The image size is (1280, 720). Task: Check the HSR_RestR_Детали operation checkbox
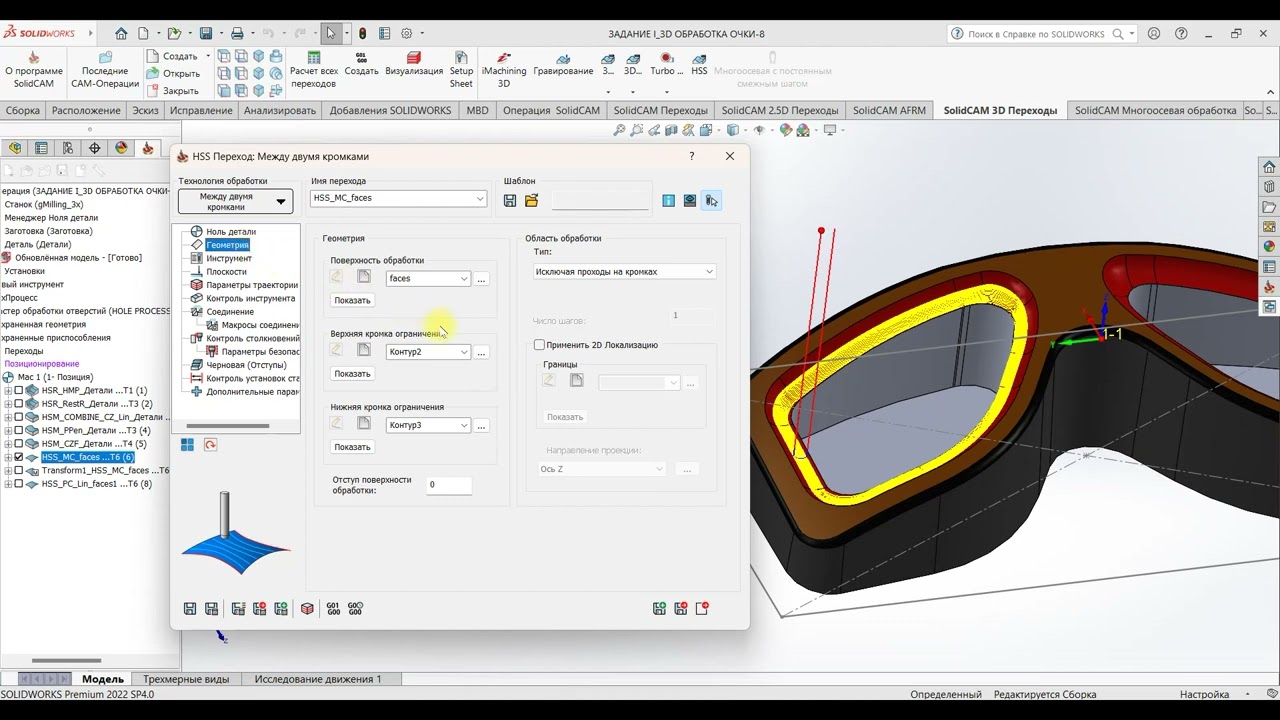(x=19, y=404)
